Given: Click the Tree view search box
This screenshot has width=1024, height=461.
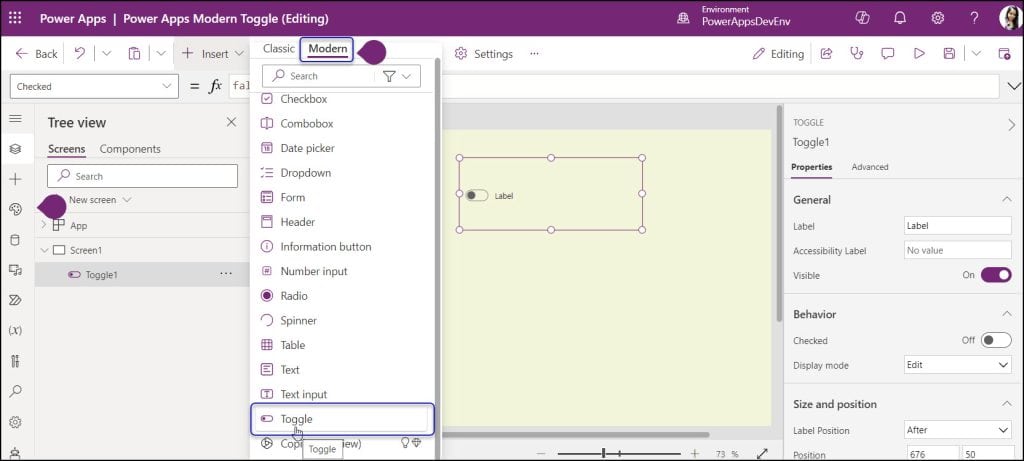Looking at the screenshot, I should point(142,176).
